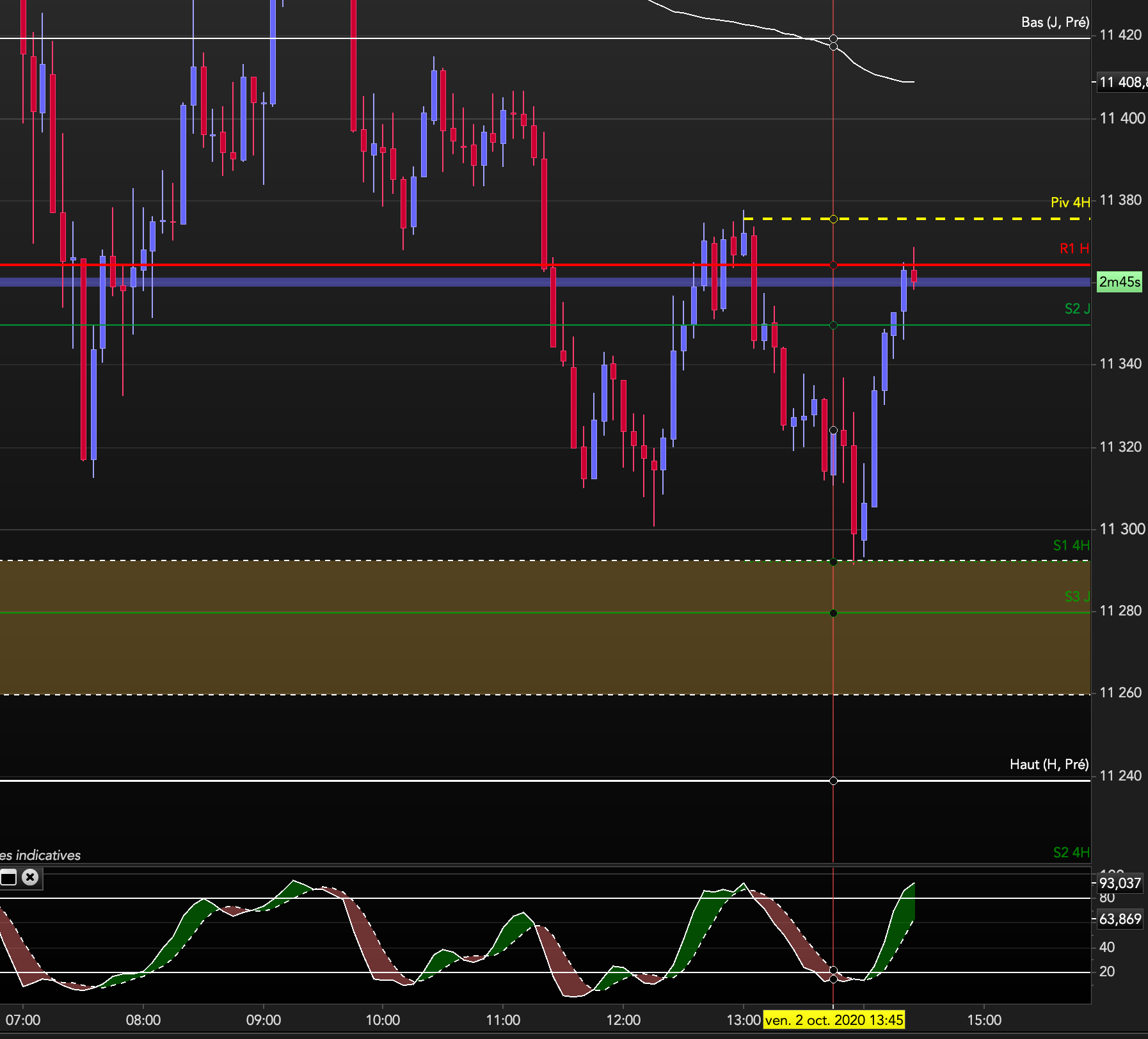Viewport: 1148px width, 1039px height.
Task: Select the 11 300 price axis value
Action: coord(1122,529)
